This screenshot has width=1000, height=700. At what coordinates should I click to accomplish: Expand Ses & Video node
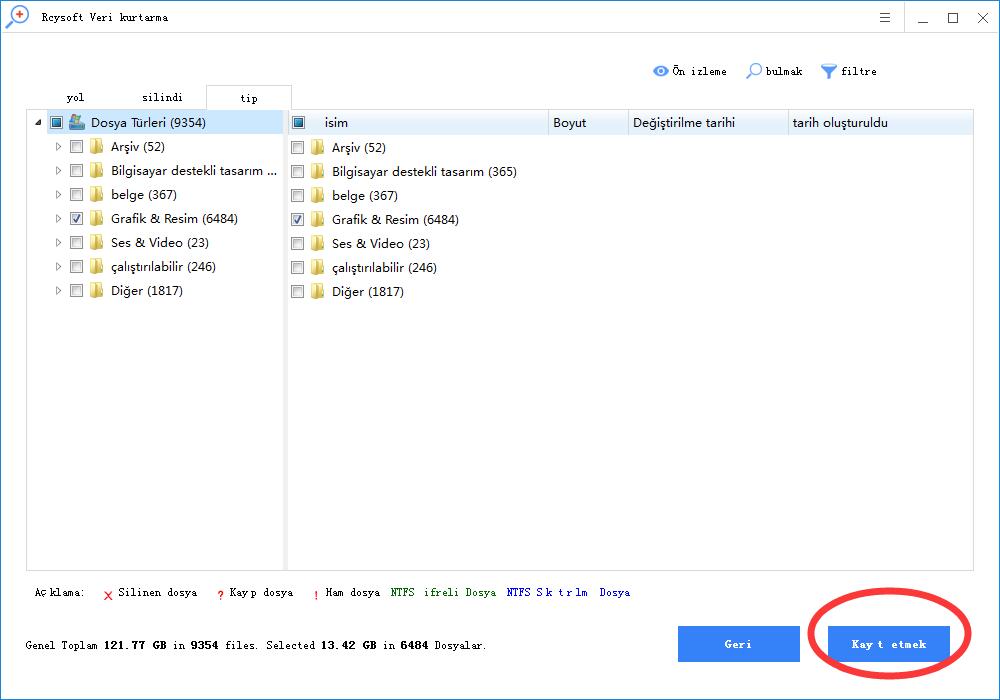[x=58, y=242]
